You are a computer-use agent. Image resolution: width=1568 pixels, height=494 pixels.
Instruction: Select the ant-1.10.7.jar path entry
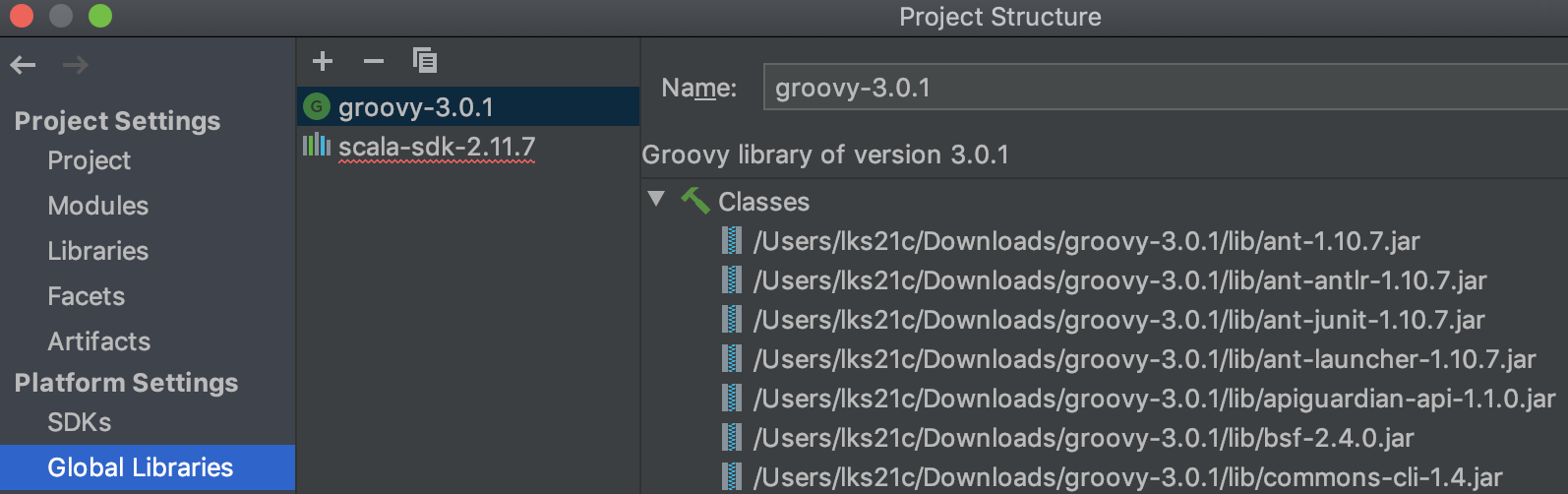tap(1087, 241)
